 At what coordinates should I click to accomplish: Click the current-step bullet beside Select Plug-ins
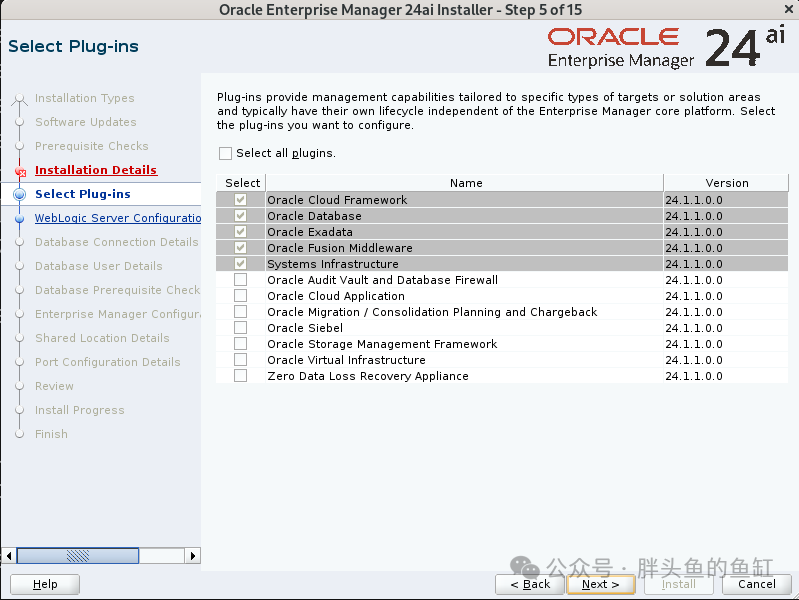pos(19,194)
